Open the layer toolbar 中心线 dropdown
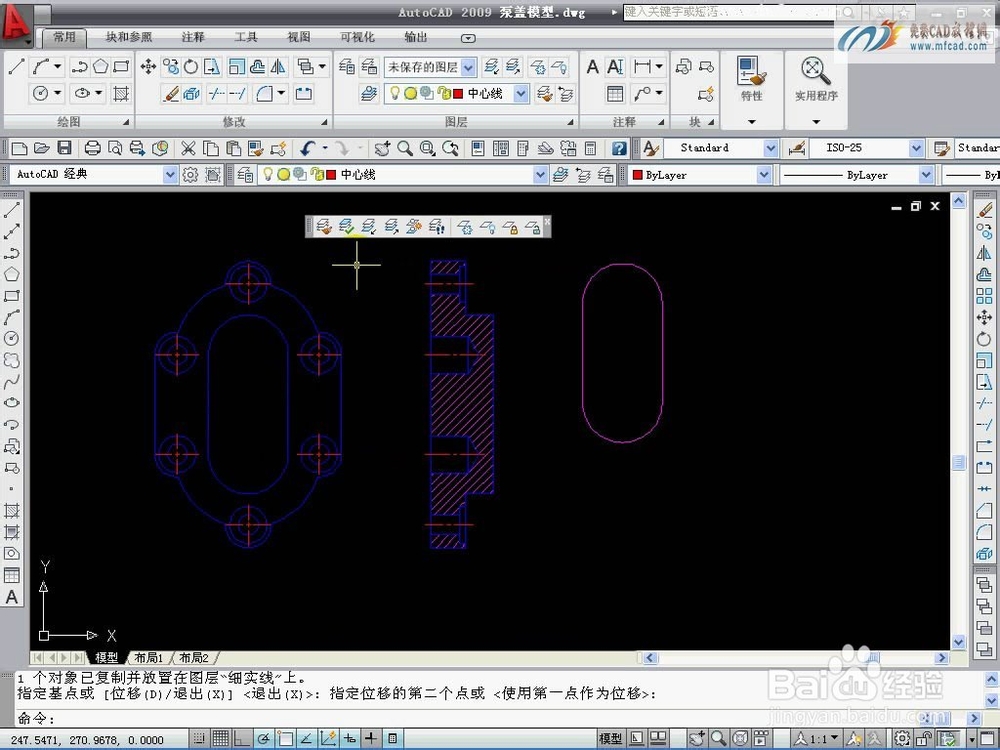 pyautogui.click(x=540, y=175)
